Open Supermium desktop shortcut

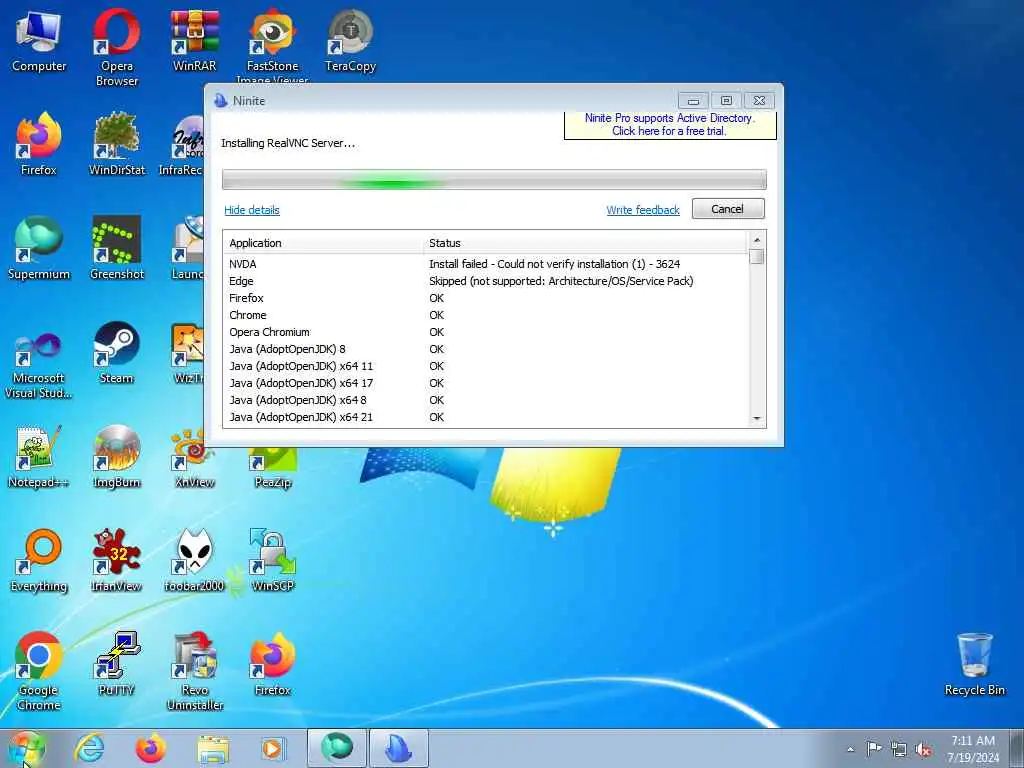tap(39, 248)
